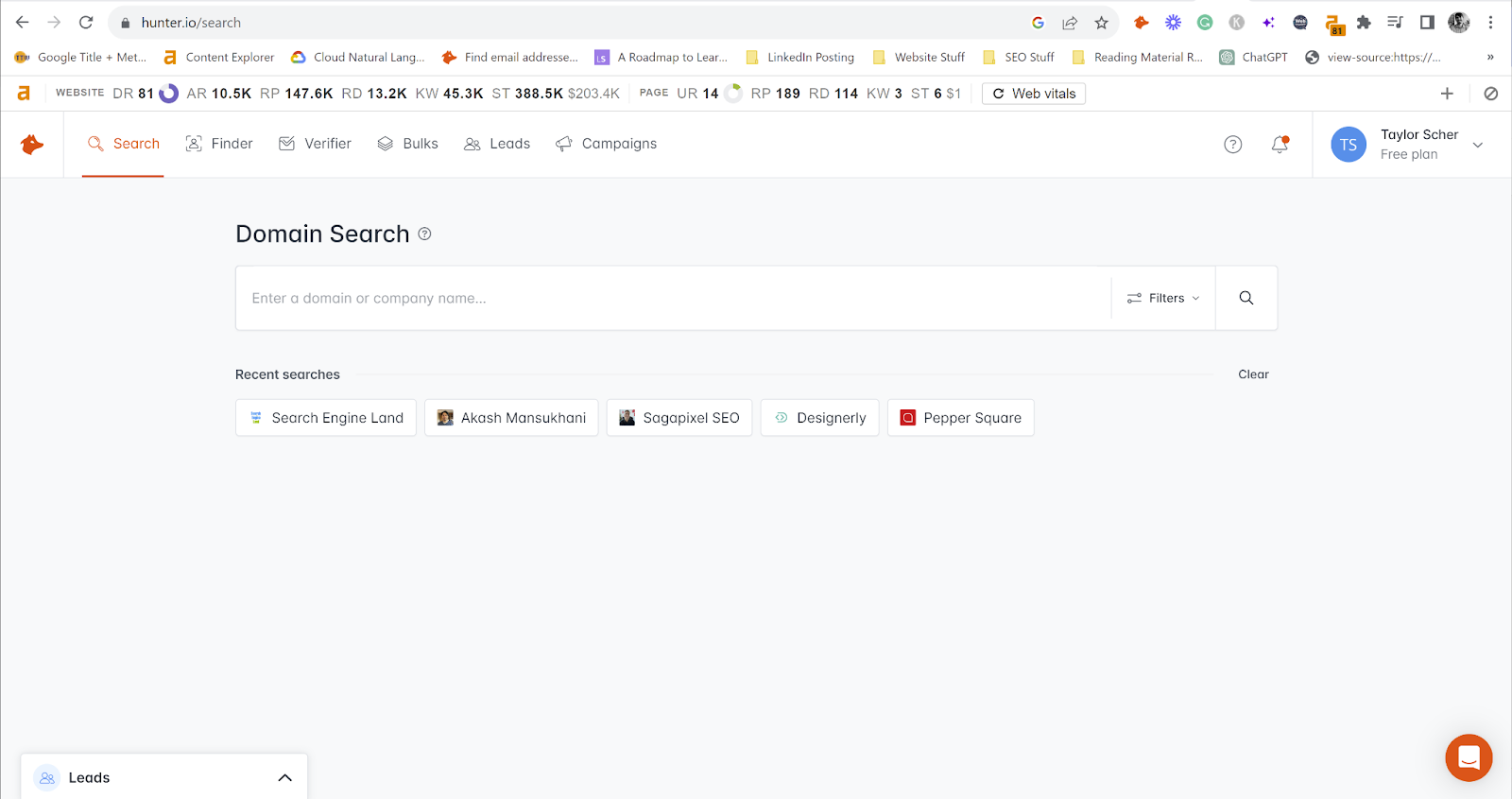
Task: Go forward in the browser
Action: click(x=54, y=23)
